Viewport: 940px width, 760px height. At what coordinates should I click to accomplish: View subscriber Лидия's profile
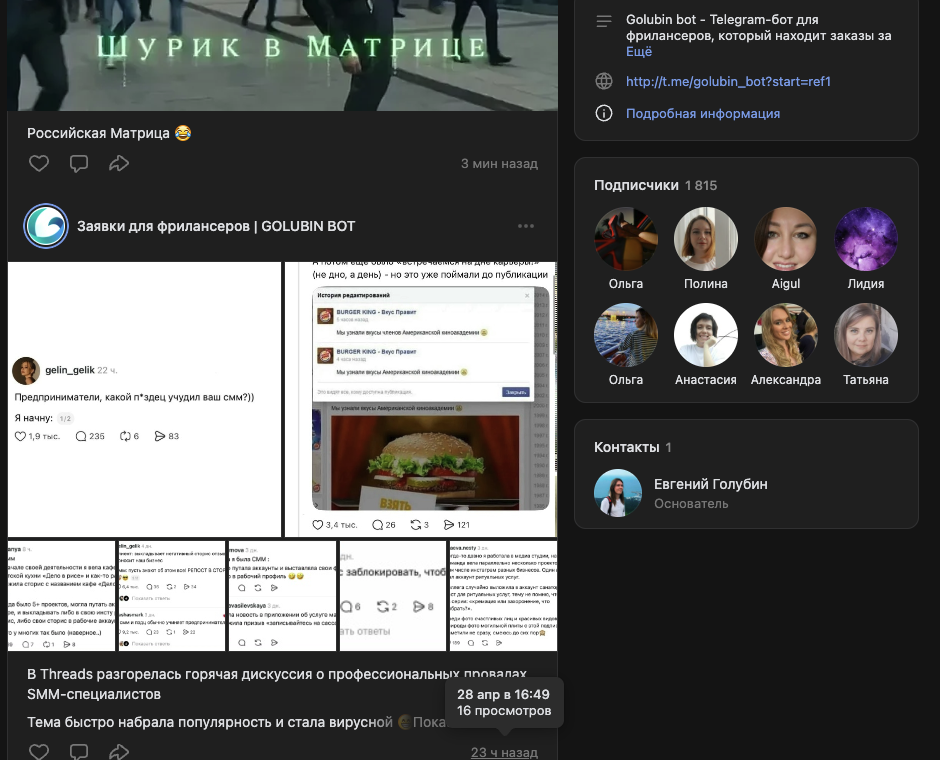point(866,239)
